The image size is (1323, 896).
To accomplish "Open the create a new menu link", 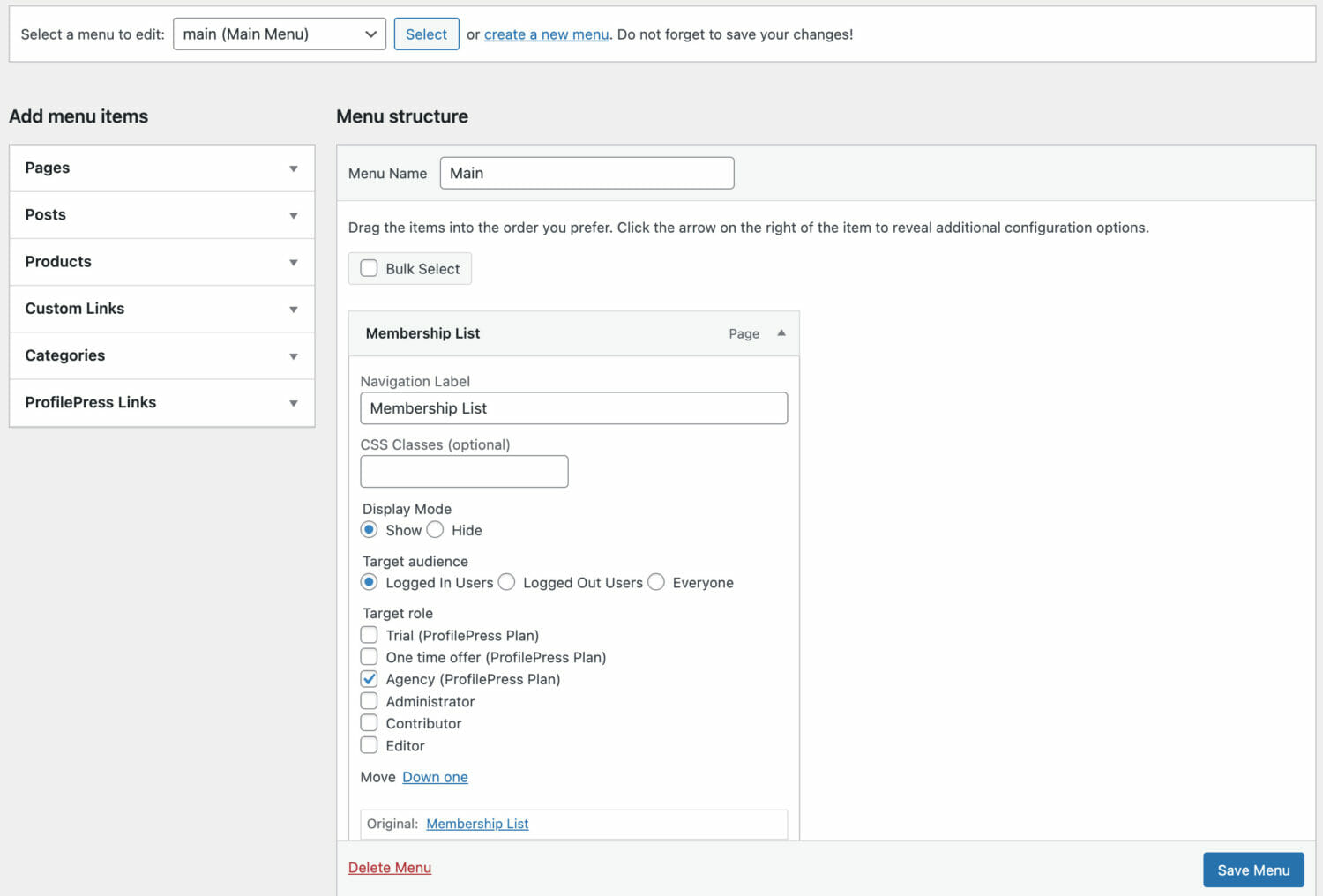I will (x=546, y=34).
